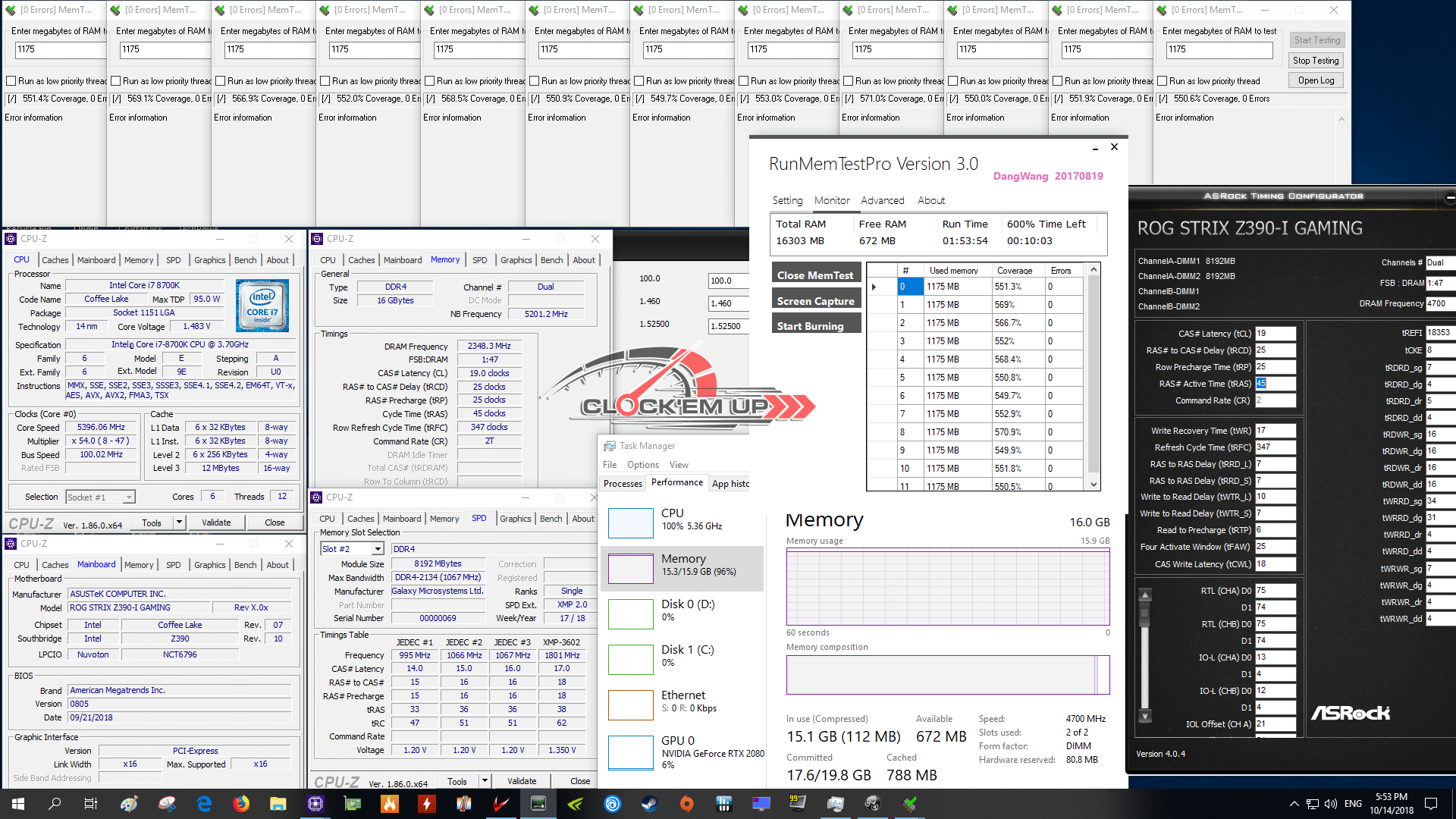Select the GPU 0 graph thumbnail
The height and width of the screenshot is (819, 1456).
[630, 752]
